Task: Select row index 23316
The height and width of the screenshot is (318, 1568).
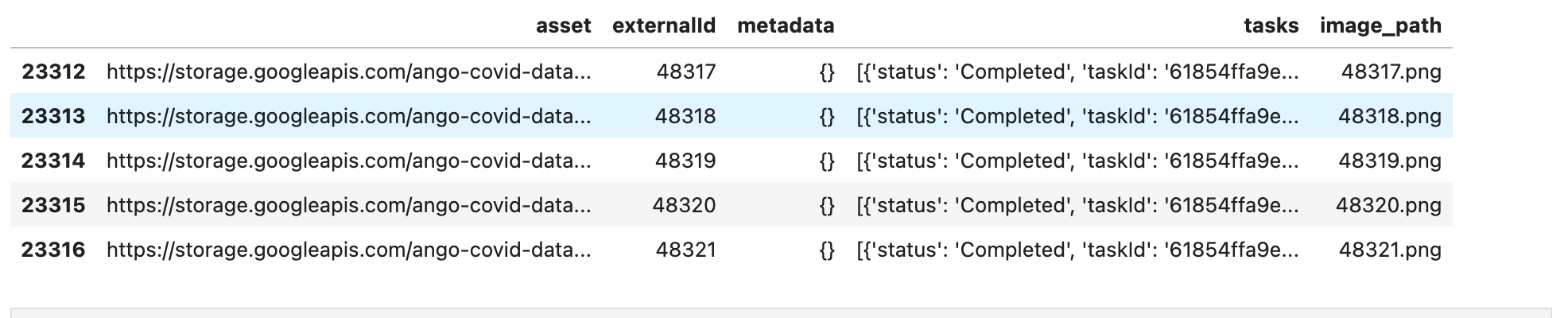Action: (53, 250)
